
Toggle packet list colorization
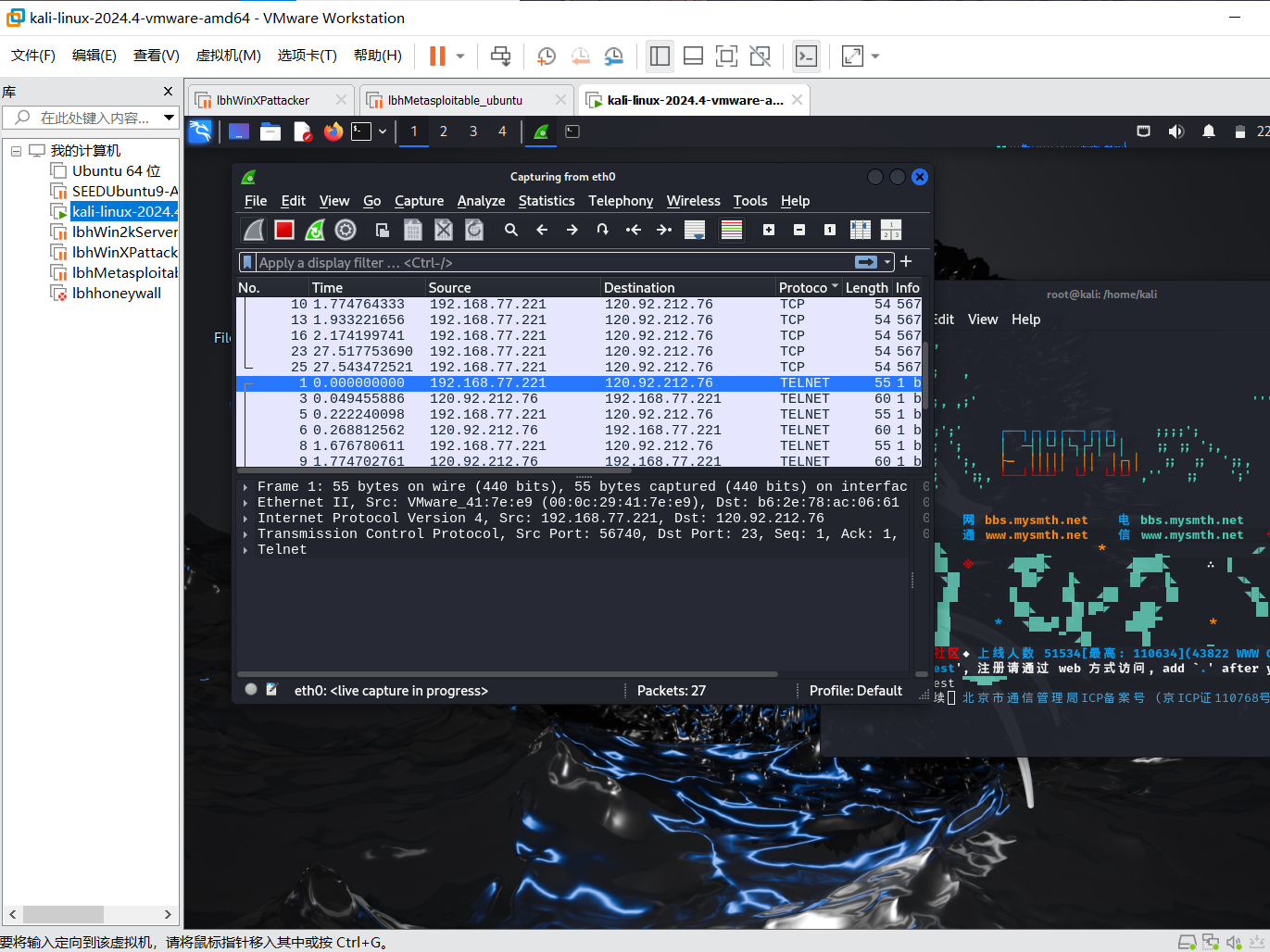point(732,230)
